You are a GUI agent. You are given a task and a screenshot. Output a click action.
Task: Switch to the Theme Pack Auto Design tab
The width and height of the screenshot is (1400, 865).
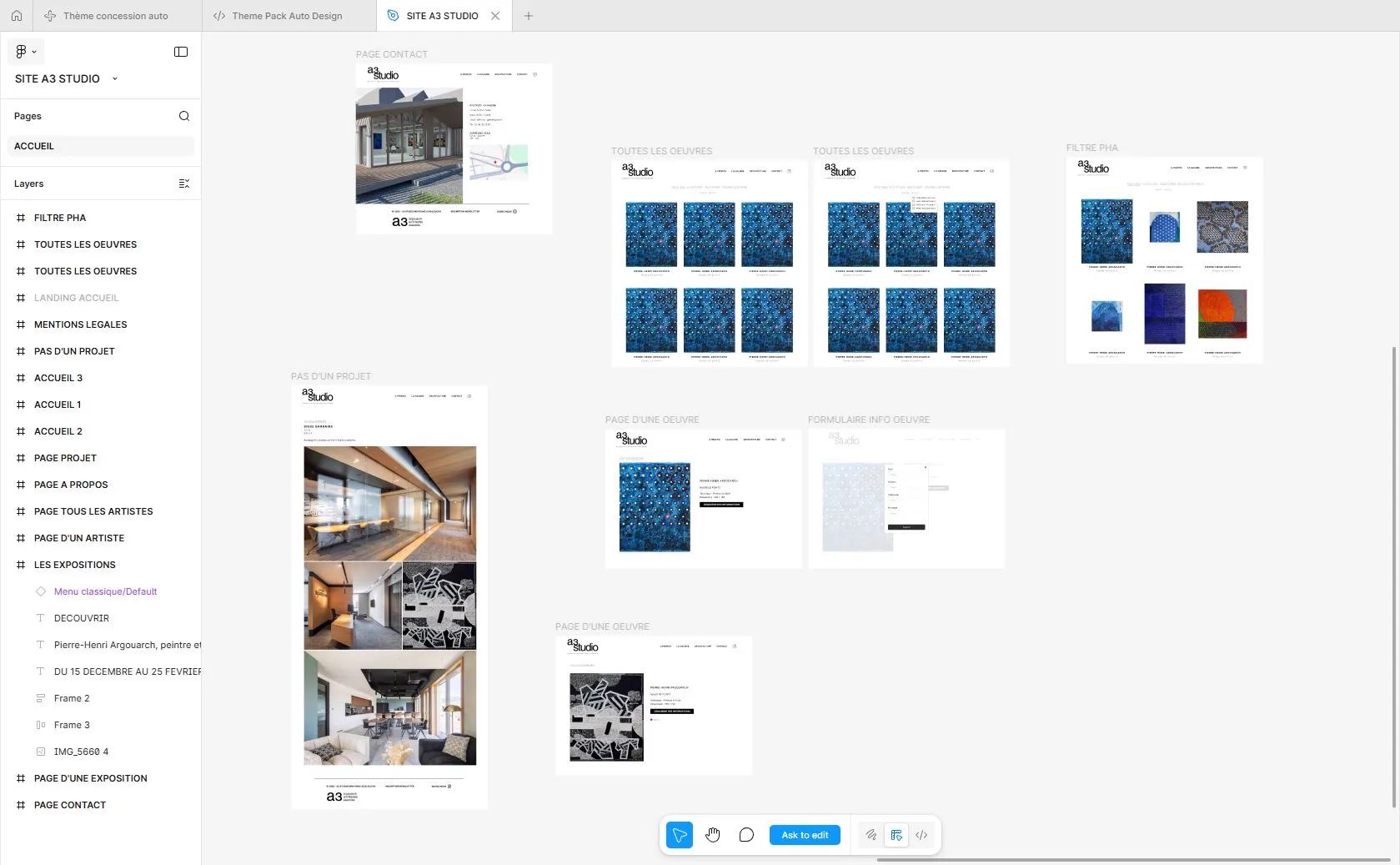[287, 15]
